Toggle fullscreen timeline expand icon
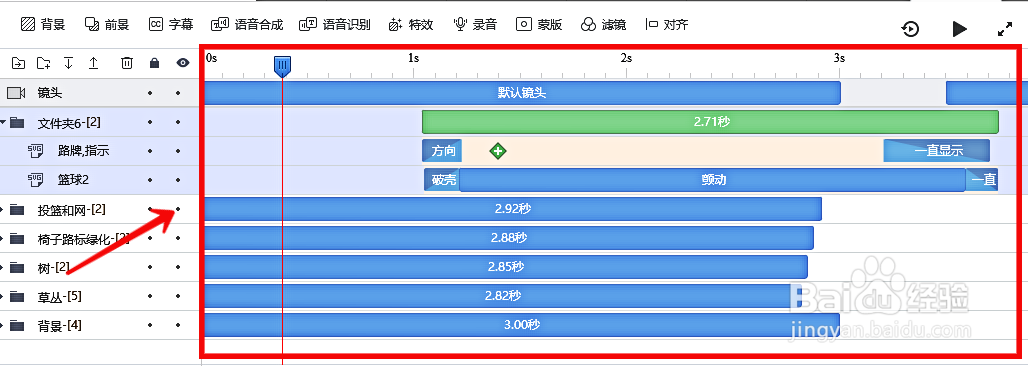Image resolution: width=1028 pixels, height=366 pixels. pyautogui.click(x=1004, y=29)
